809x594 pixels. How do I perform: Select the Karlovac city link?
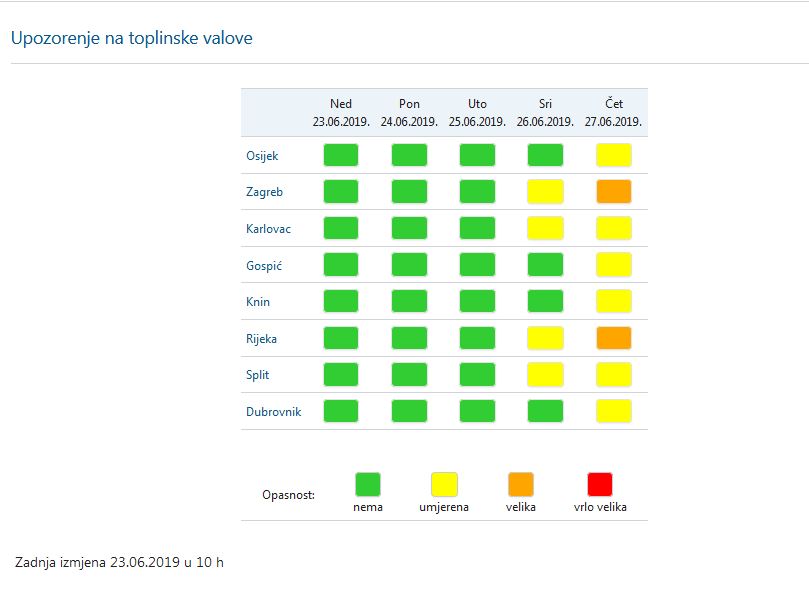coord(268,229)
